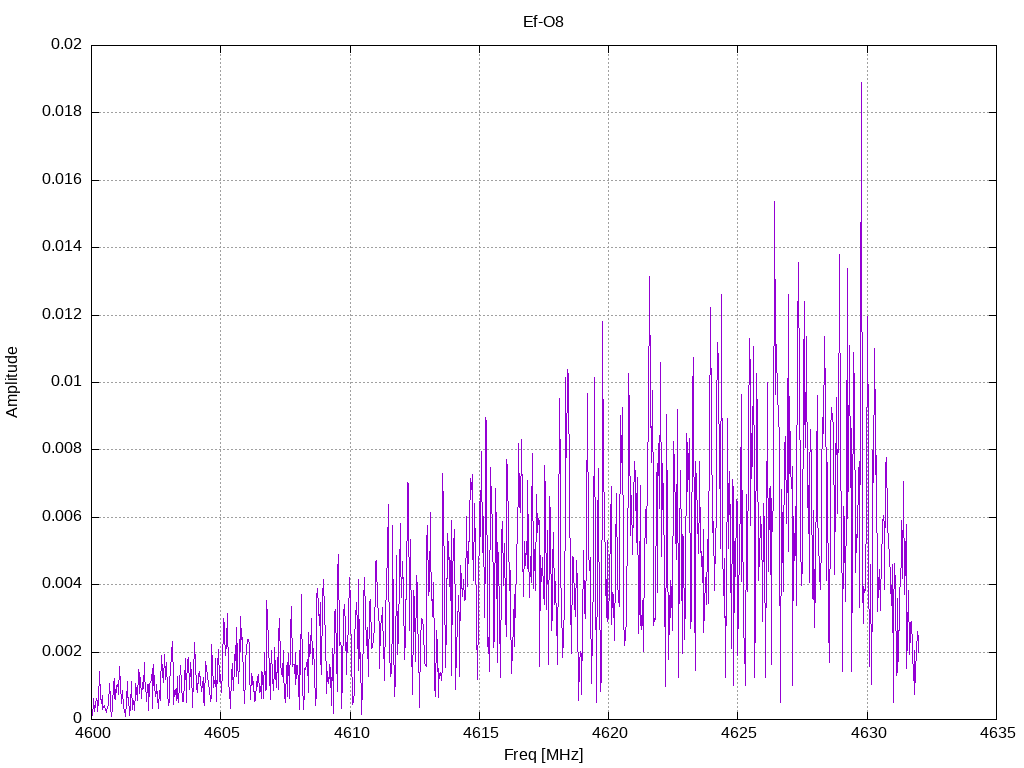Image resolution: width=1024 pixels, height=768 pixels.
Task: Click the 0.004 y-axis tick label
Action: 62,584
